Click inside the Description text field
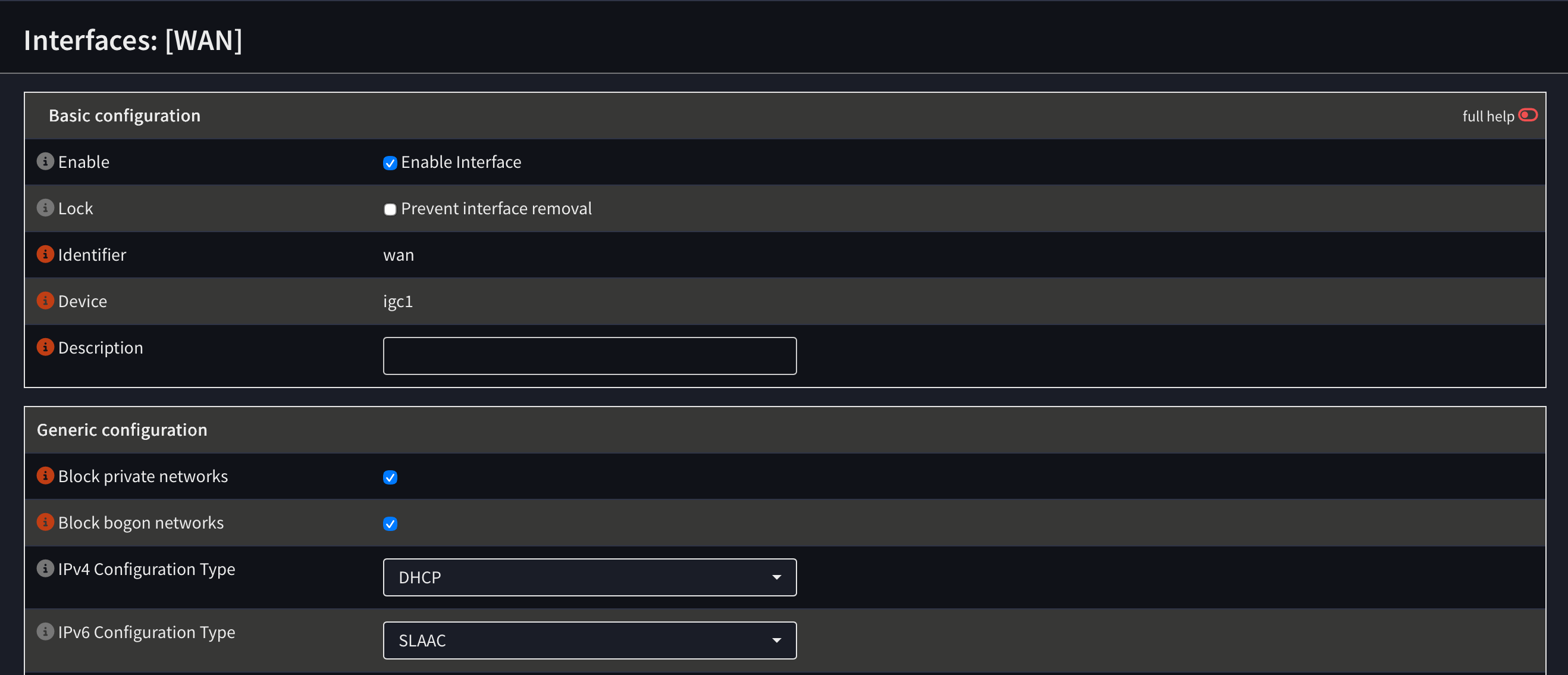This screenshot has width=1568, height=675. click(x=589, y=356)
